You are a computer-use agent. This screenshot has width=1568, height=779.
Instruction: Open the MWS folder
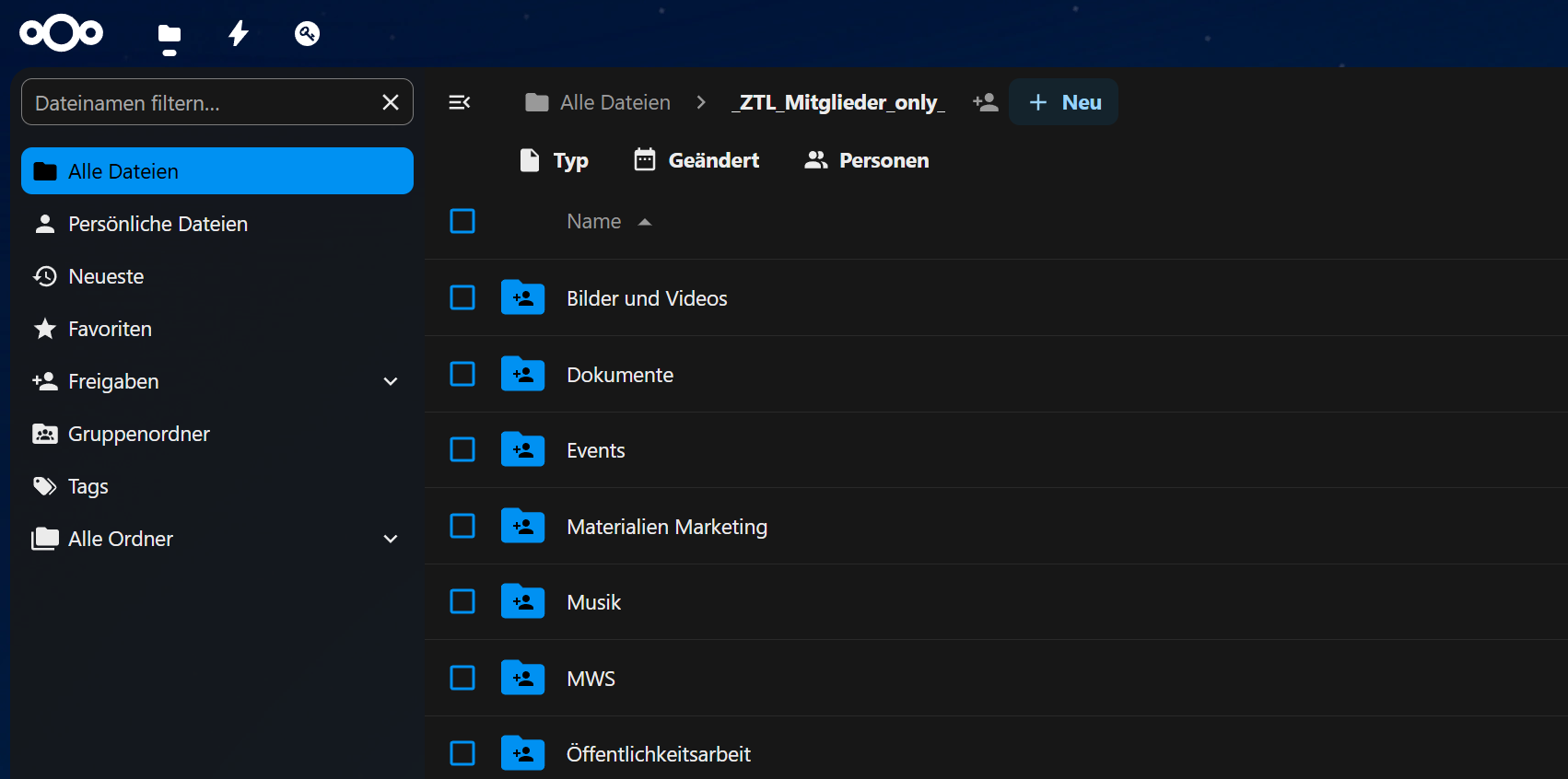pos(591,679)
